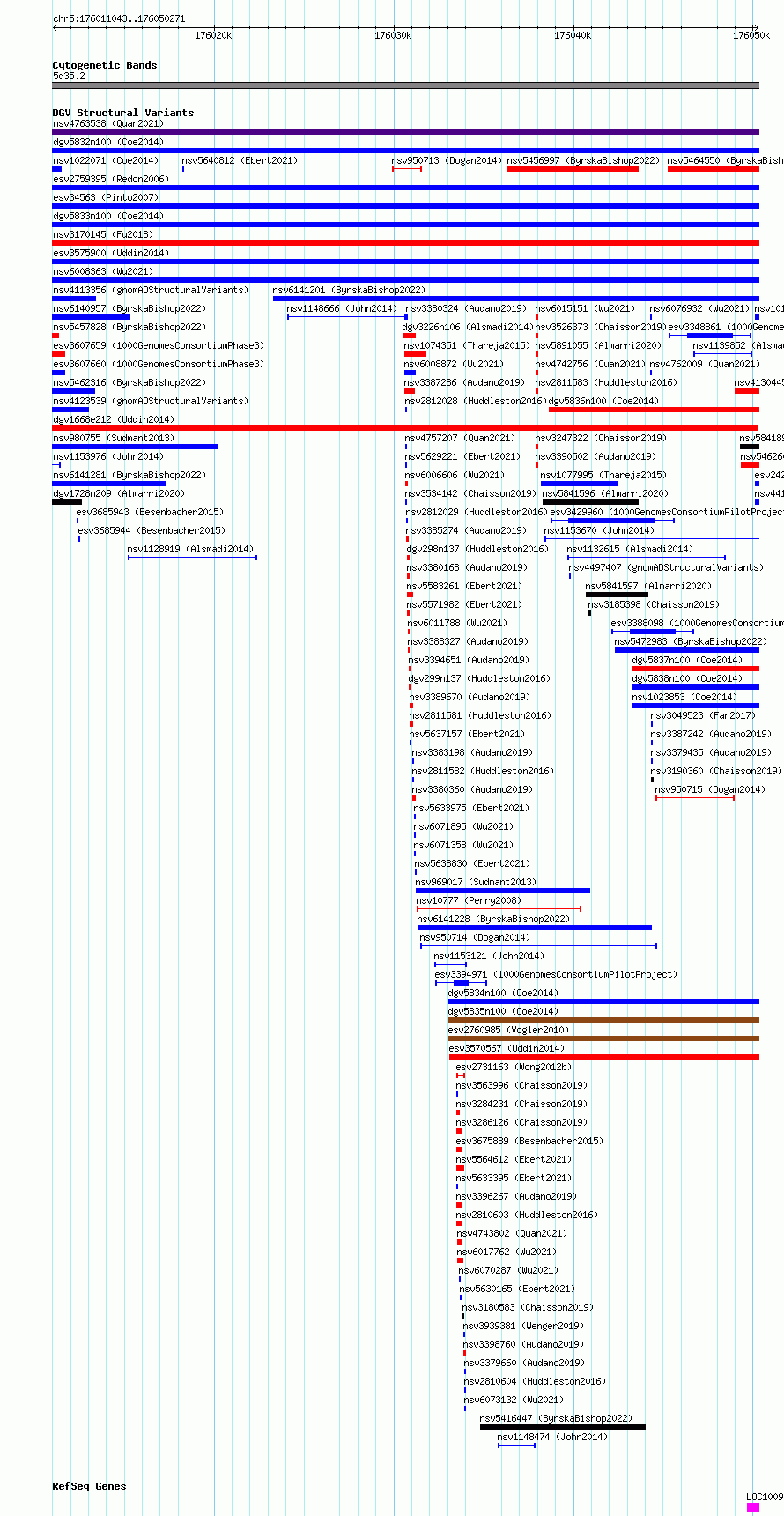
Task: Click esv3394971 (1000GenomesConsortiumPilotProject)
Action: tap(556, 974)
